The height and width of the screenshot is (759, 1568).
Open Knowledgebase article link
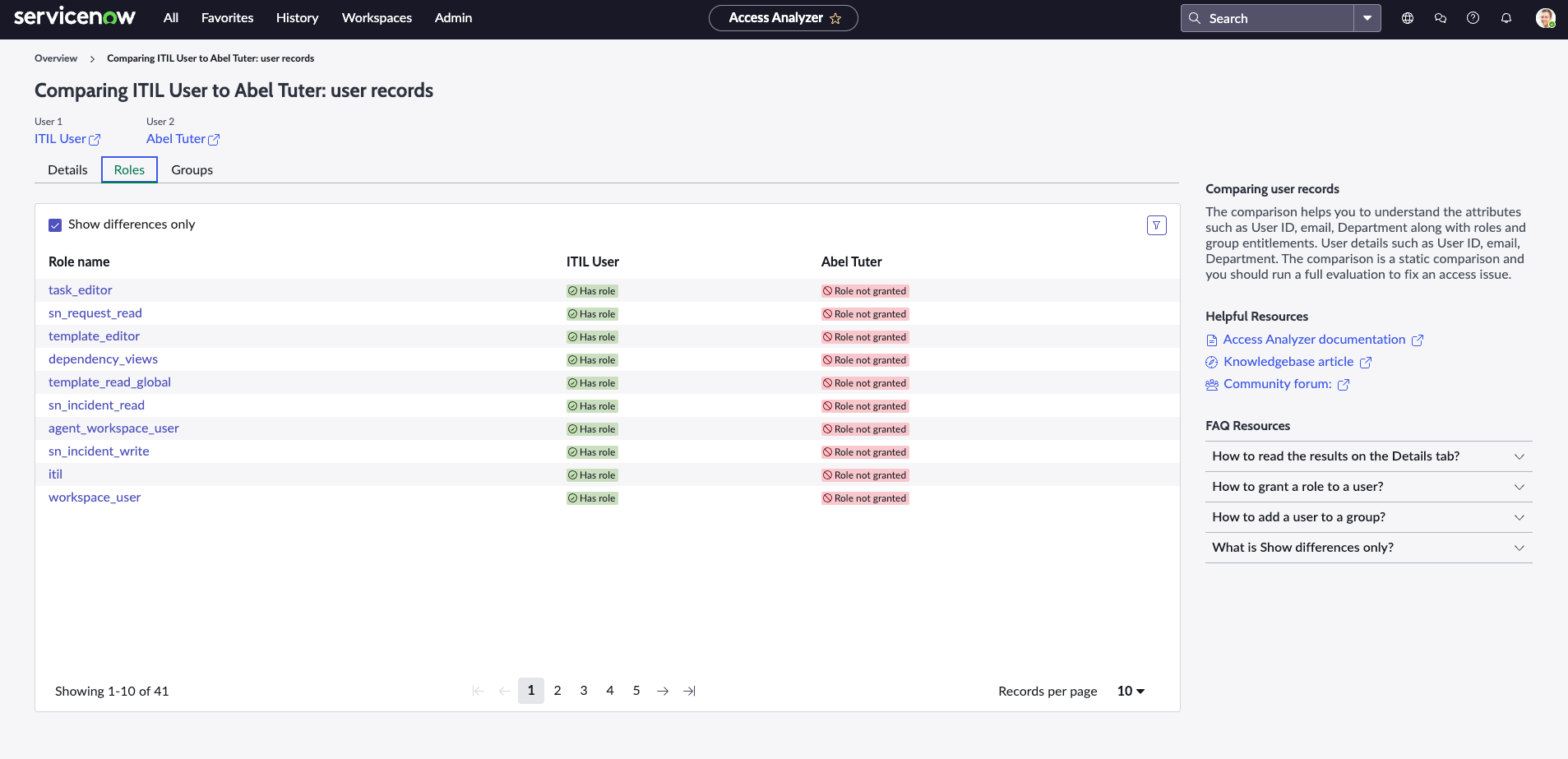(1288, 362)
